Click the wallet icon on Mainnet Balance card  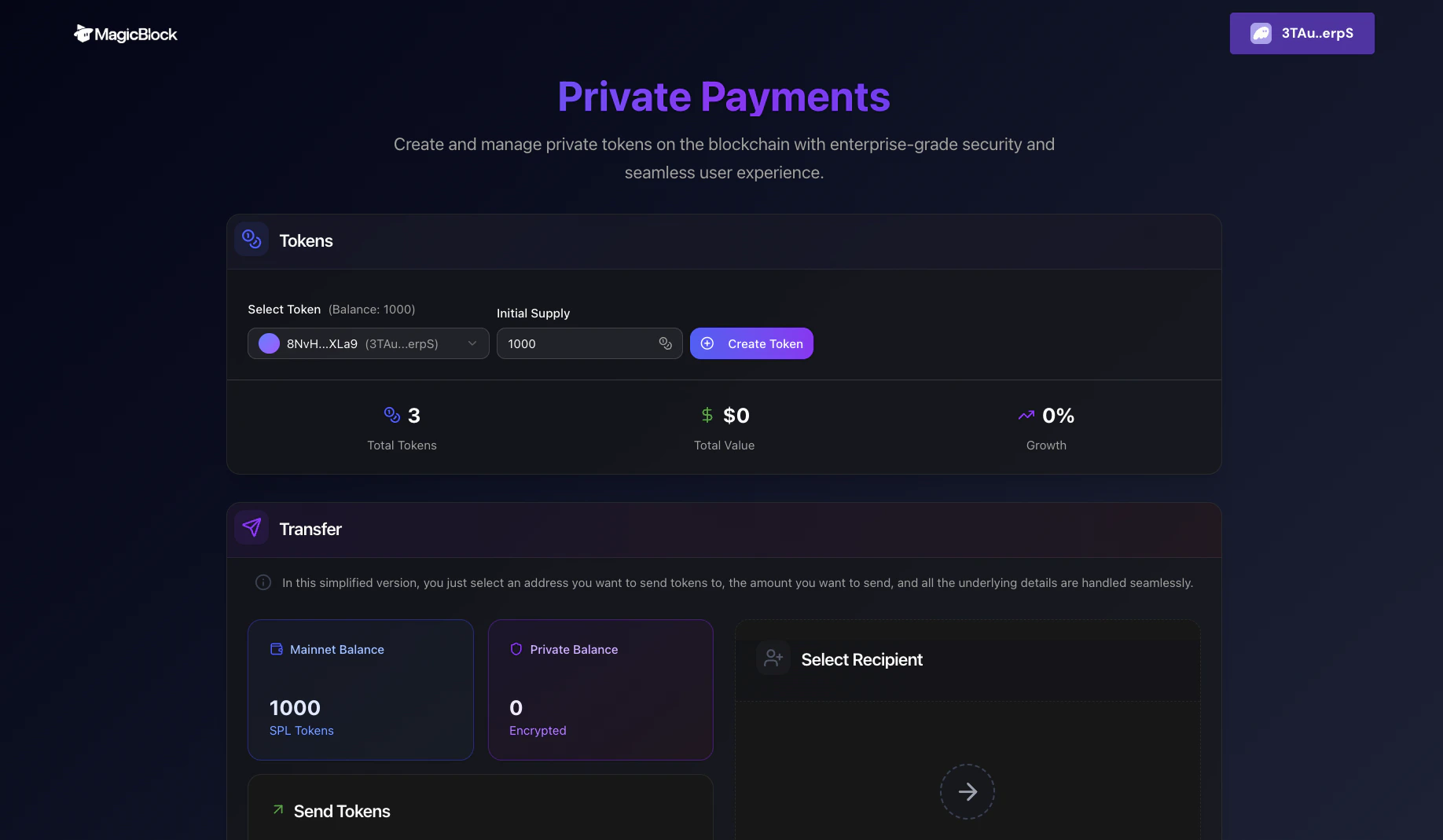tap(276, 649)
